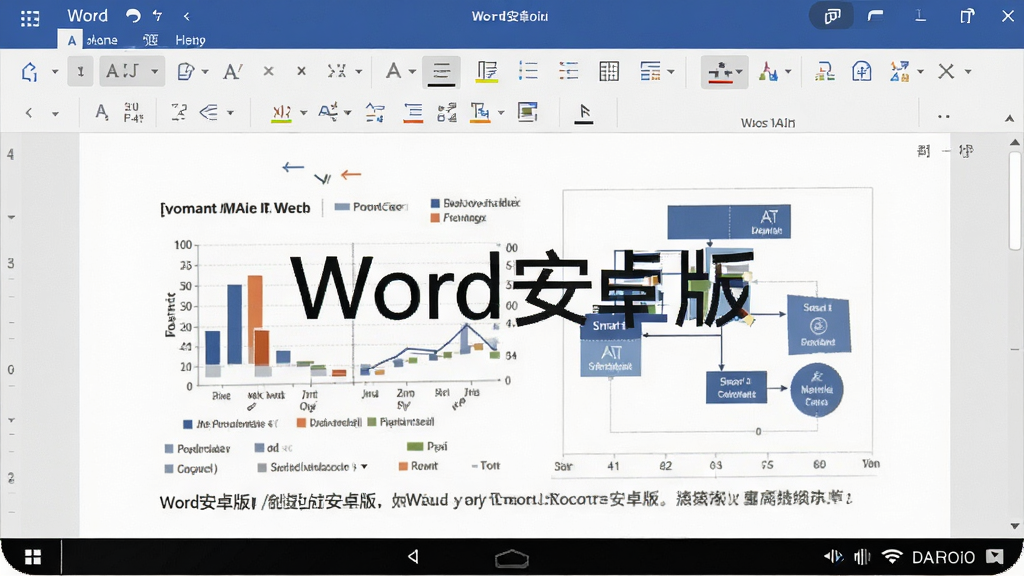Open the Heng ribbon tab

190,40
